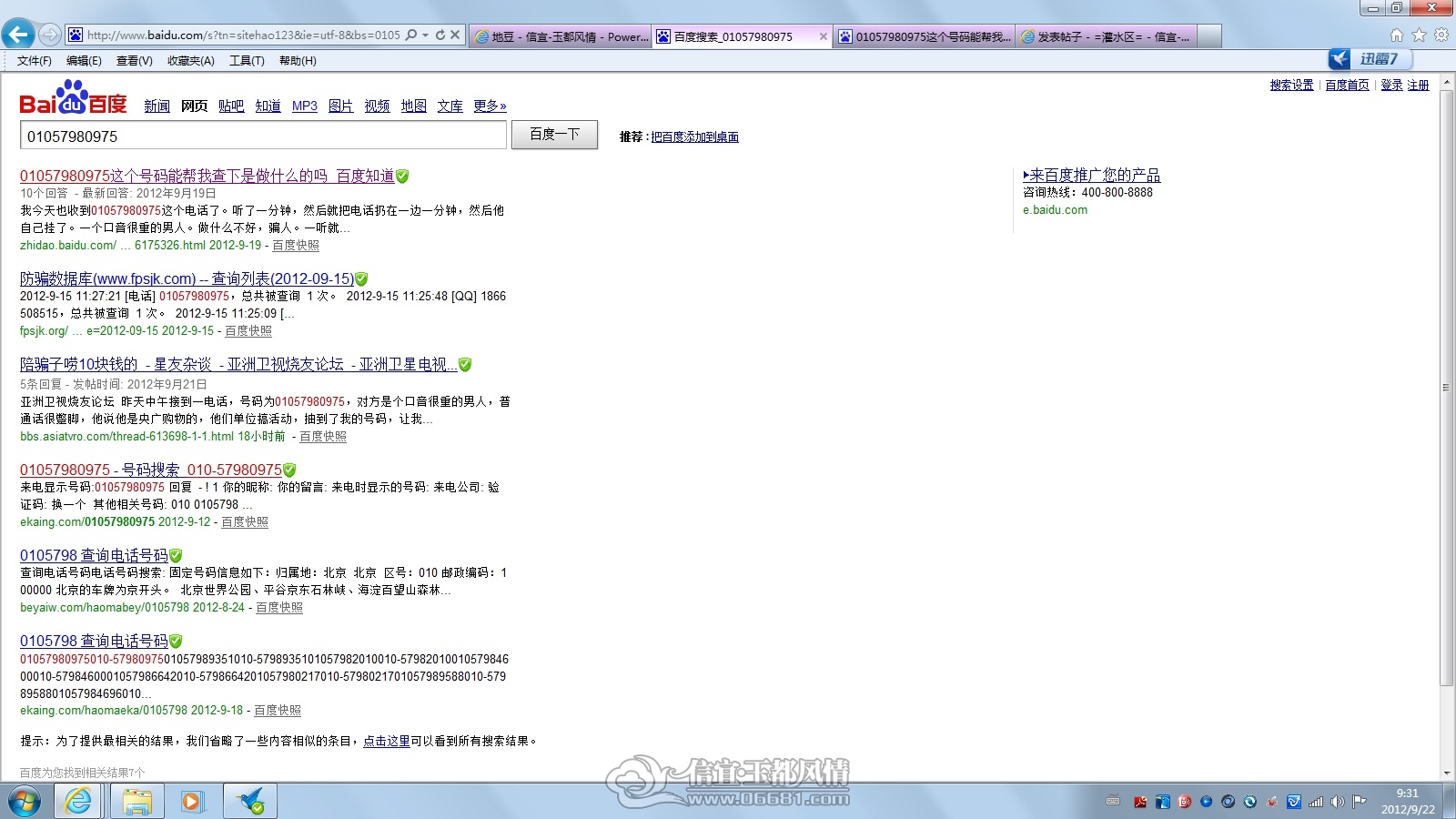Screen dimensions: 1456x819
Task: Open the 更多» link
Action: [490, 106]
